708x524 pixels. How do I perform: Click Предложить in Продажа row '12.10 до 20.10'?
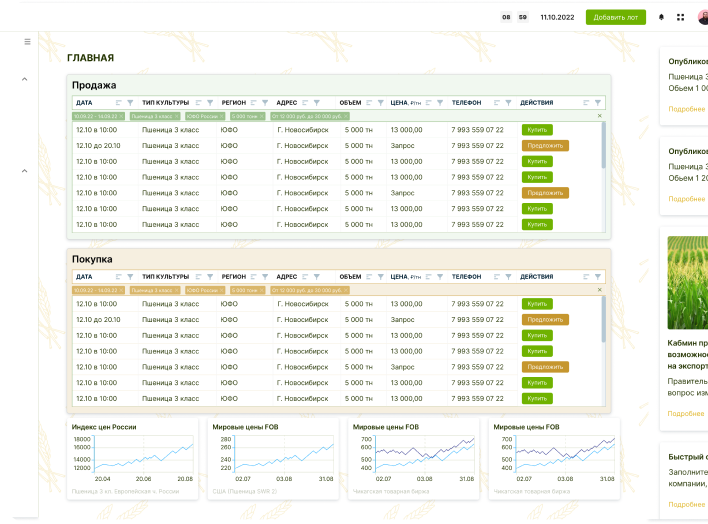(545, 145)
